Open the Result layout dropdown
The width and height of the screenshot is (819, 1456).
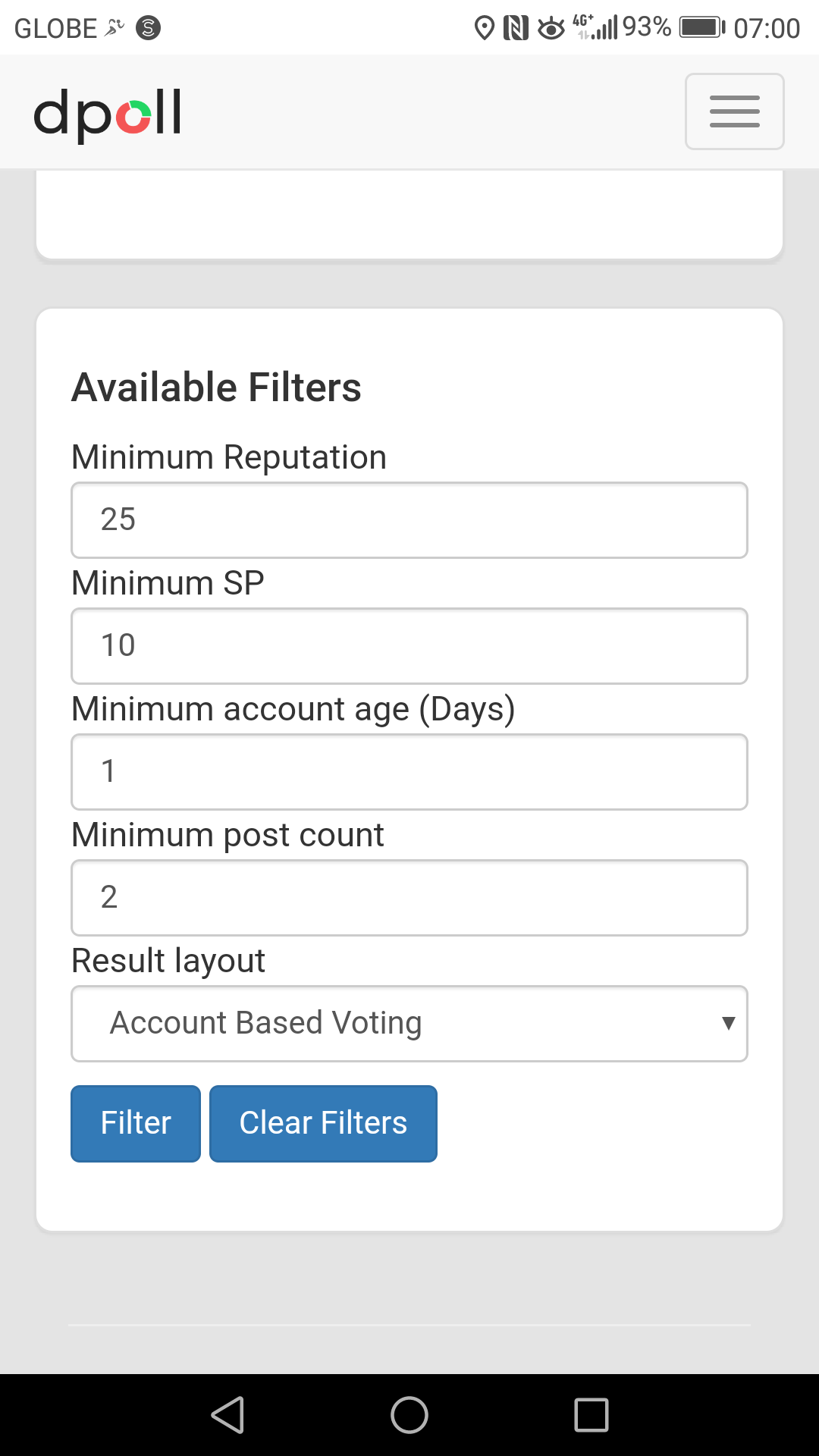pyautogui.click(x=409, y=1023)
